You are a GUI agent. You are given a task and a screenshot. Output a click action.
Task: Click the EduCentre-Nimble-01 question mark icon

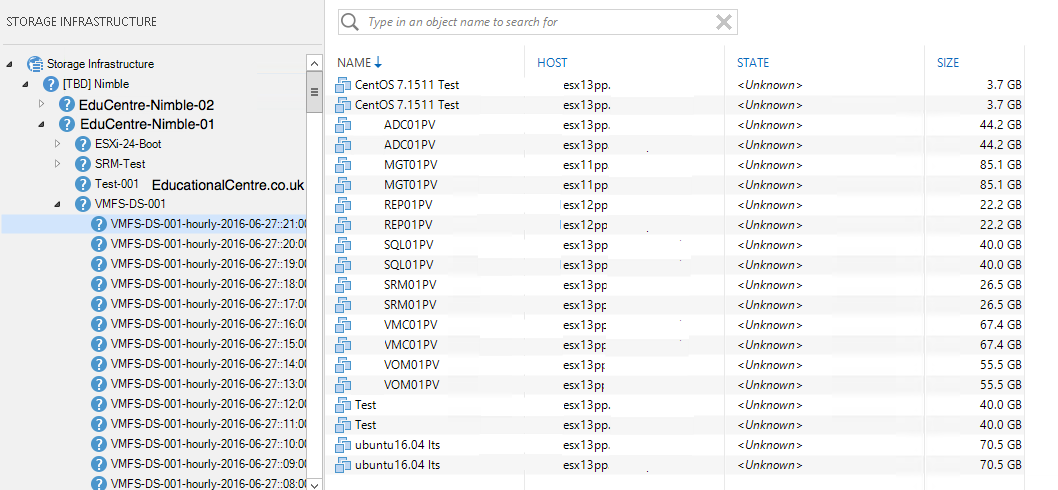[x=67, y=124]
